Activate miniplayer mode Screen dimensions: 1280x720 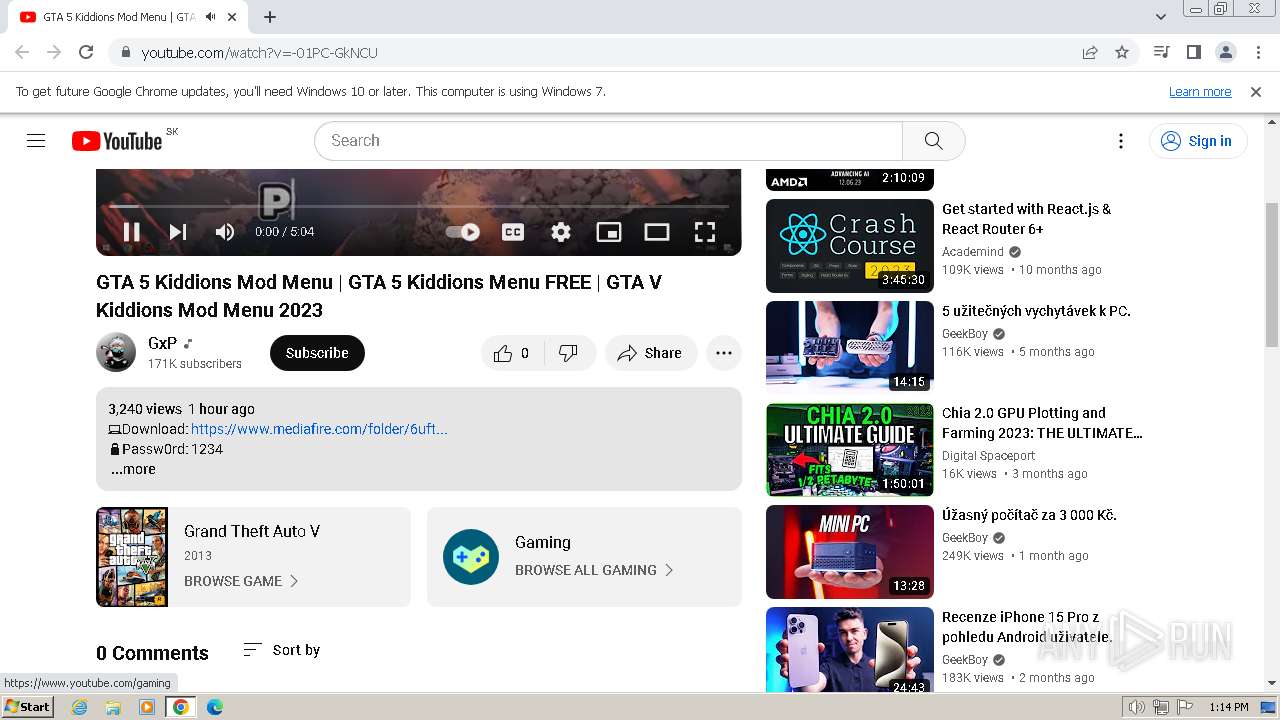pos(609,232)
